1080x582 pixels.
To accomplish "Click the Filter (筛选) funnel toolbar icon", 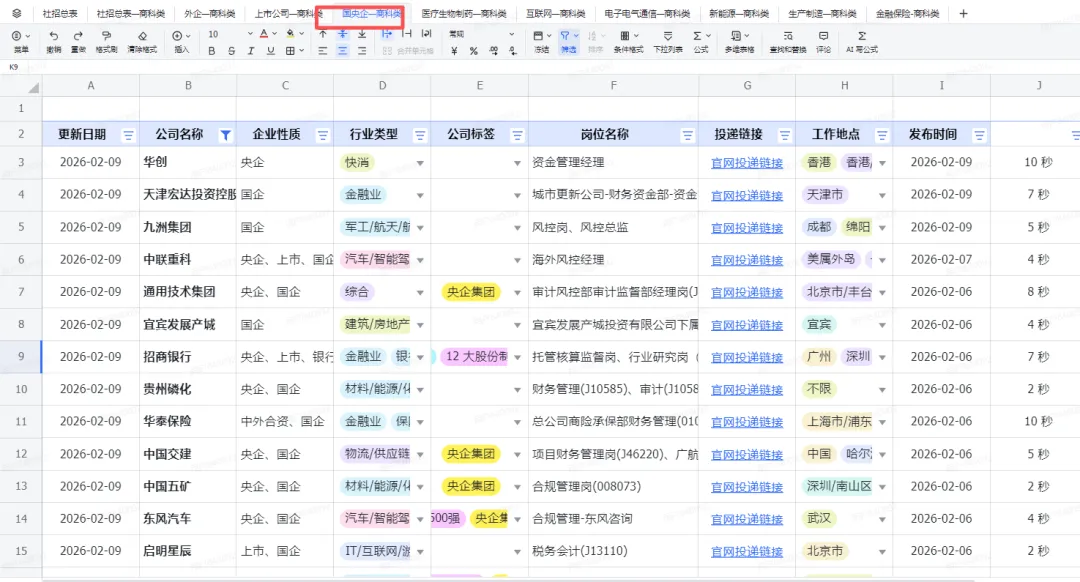I will (x=565, y=36).
